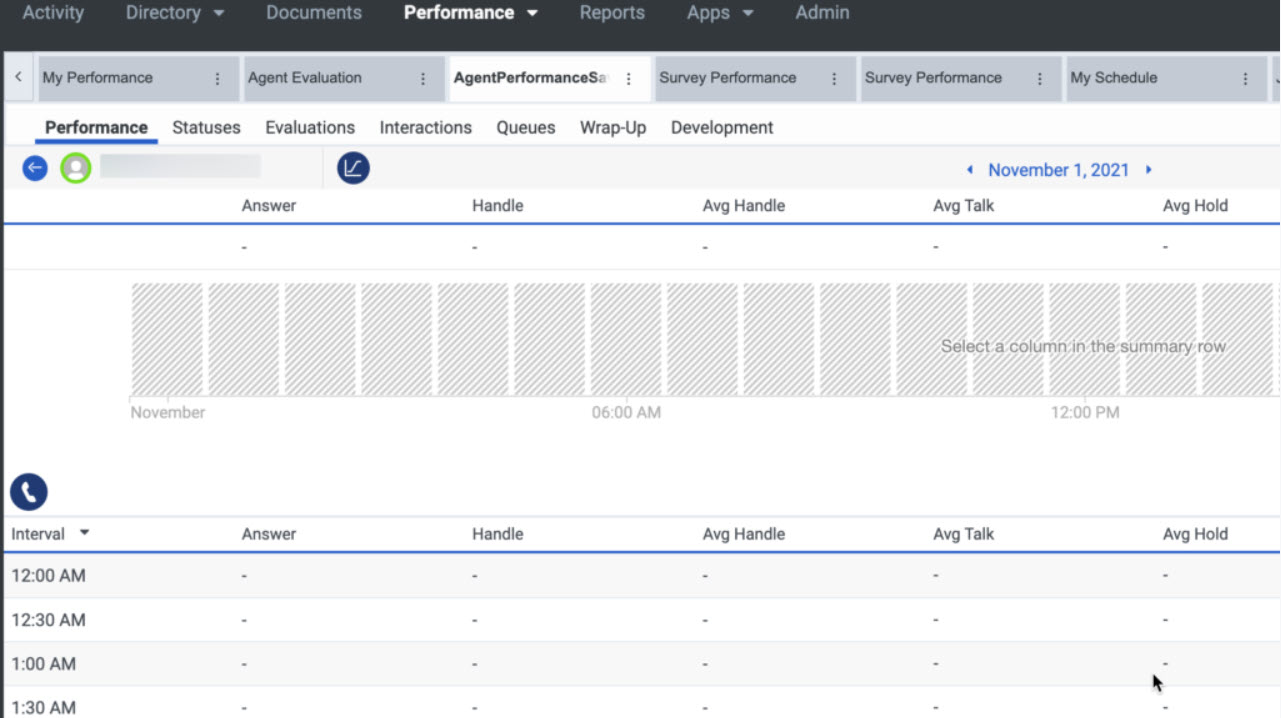Open My Schedule tab options menu

(x=1245, y=78)
